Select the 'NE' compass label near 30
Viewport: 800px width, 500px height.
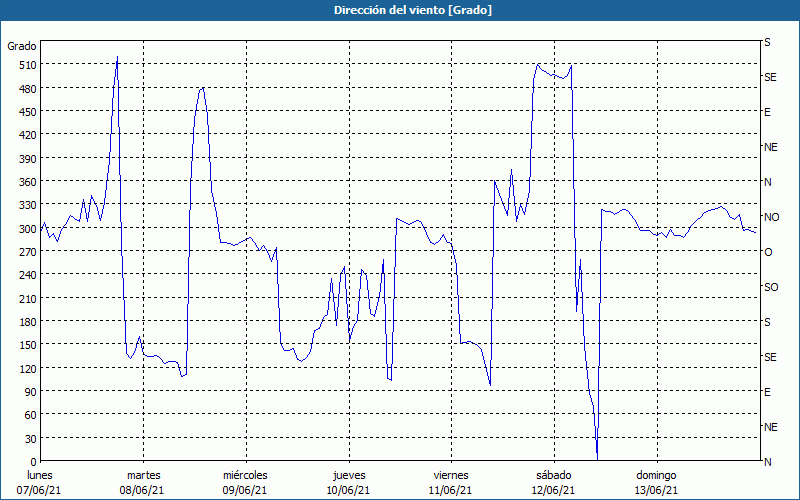(771, 428)
